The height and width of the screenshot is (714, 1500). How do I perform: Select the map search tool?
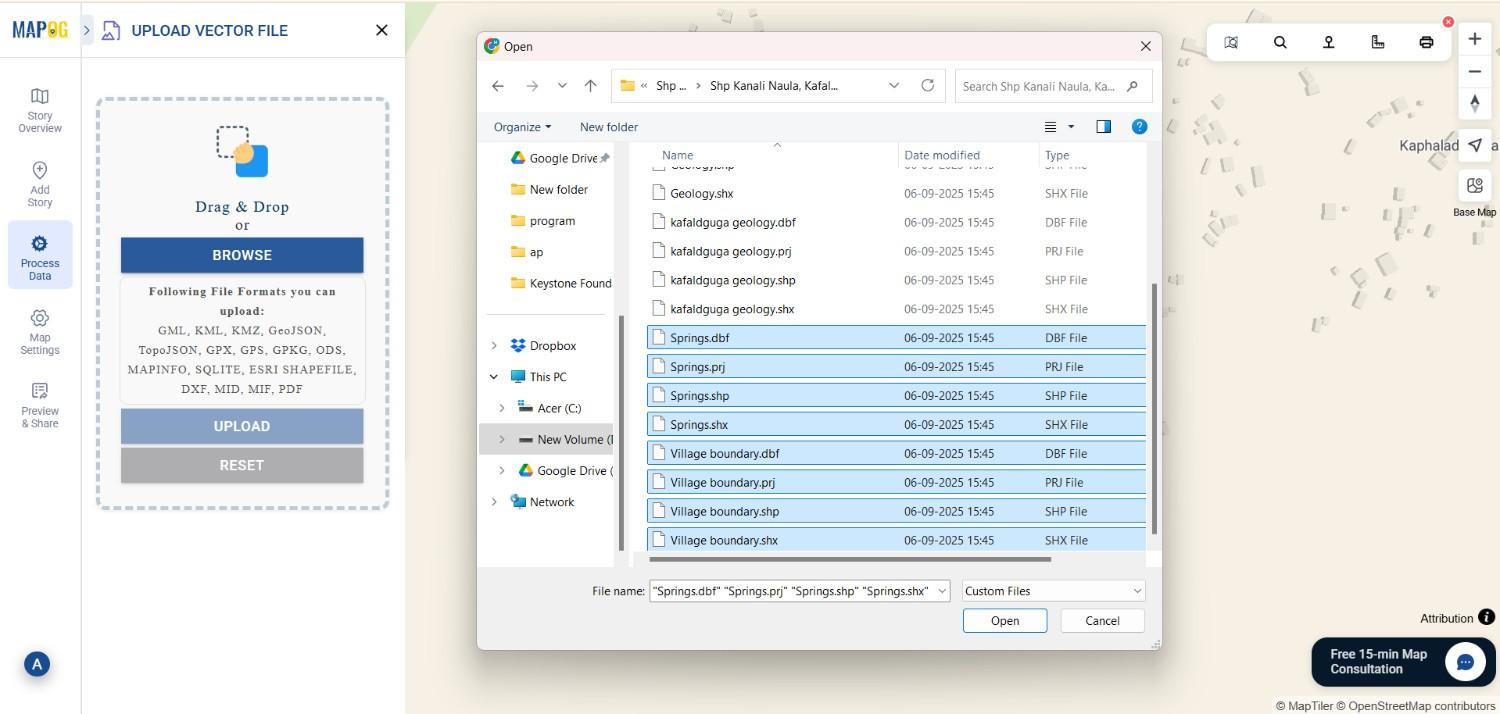click(1280, 42)
